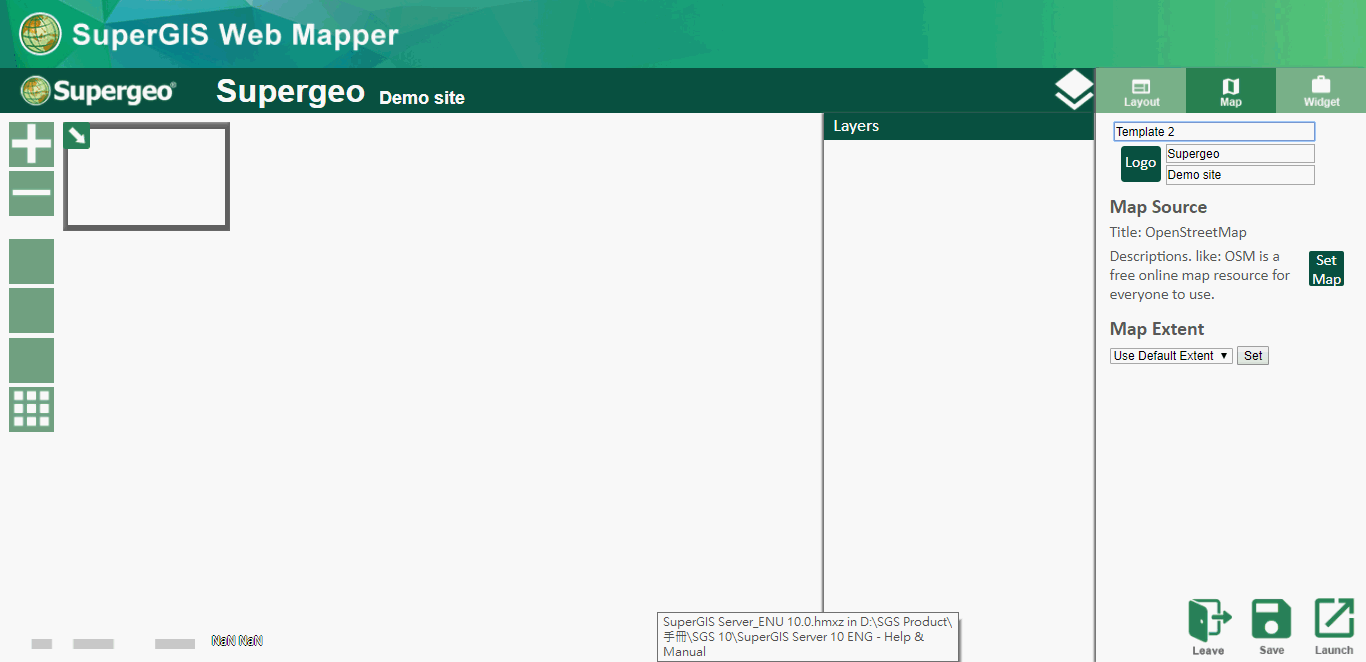This screenshot has width=1366, height=662.
Task: Collapse the overview map with arrow icon
Action: 77,136
